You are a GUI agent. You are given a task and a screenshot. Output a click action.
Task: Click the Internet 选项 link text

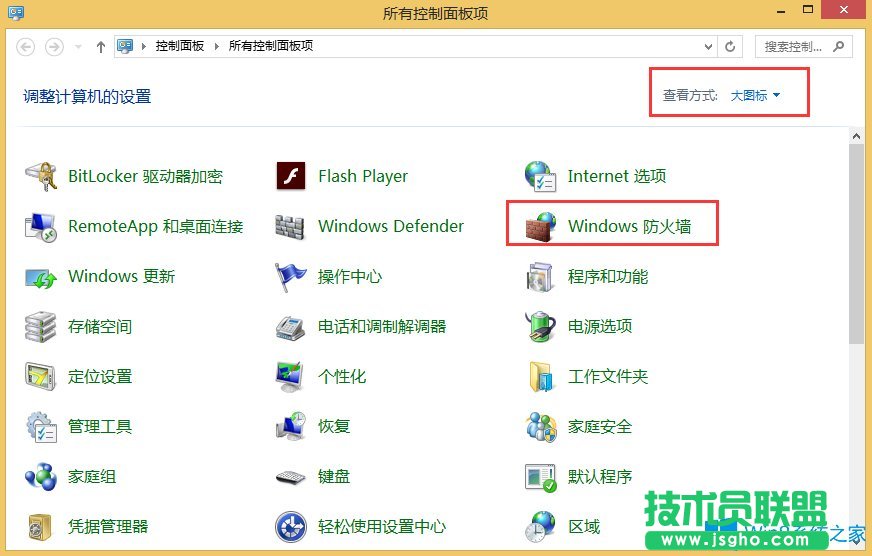(617, 176)
